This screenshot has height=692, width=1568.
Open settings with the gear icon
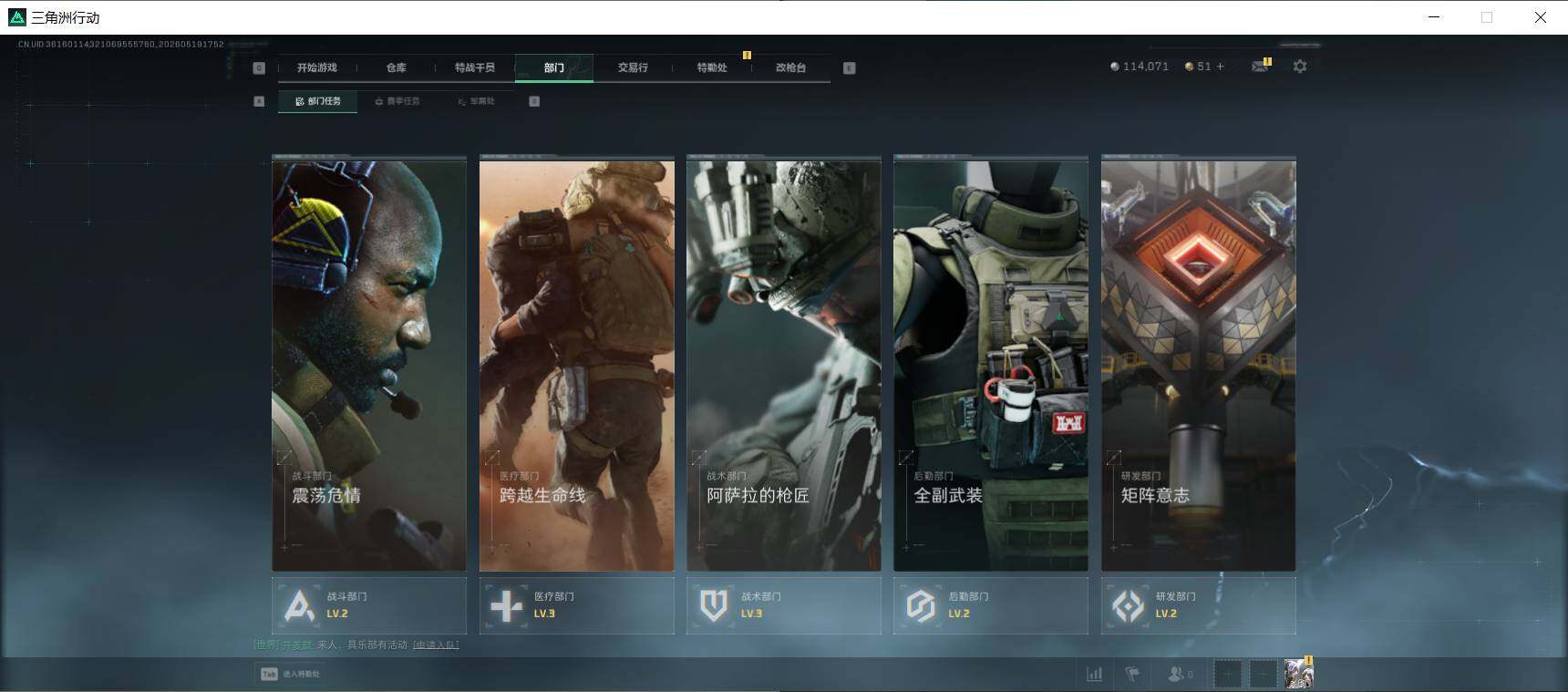click(1300, 67)
